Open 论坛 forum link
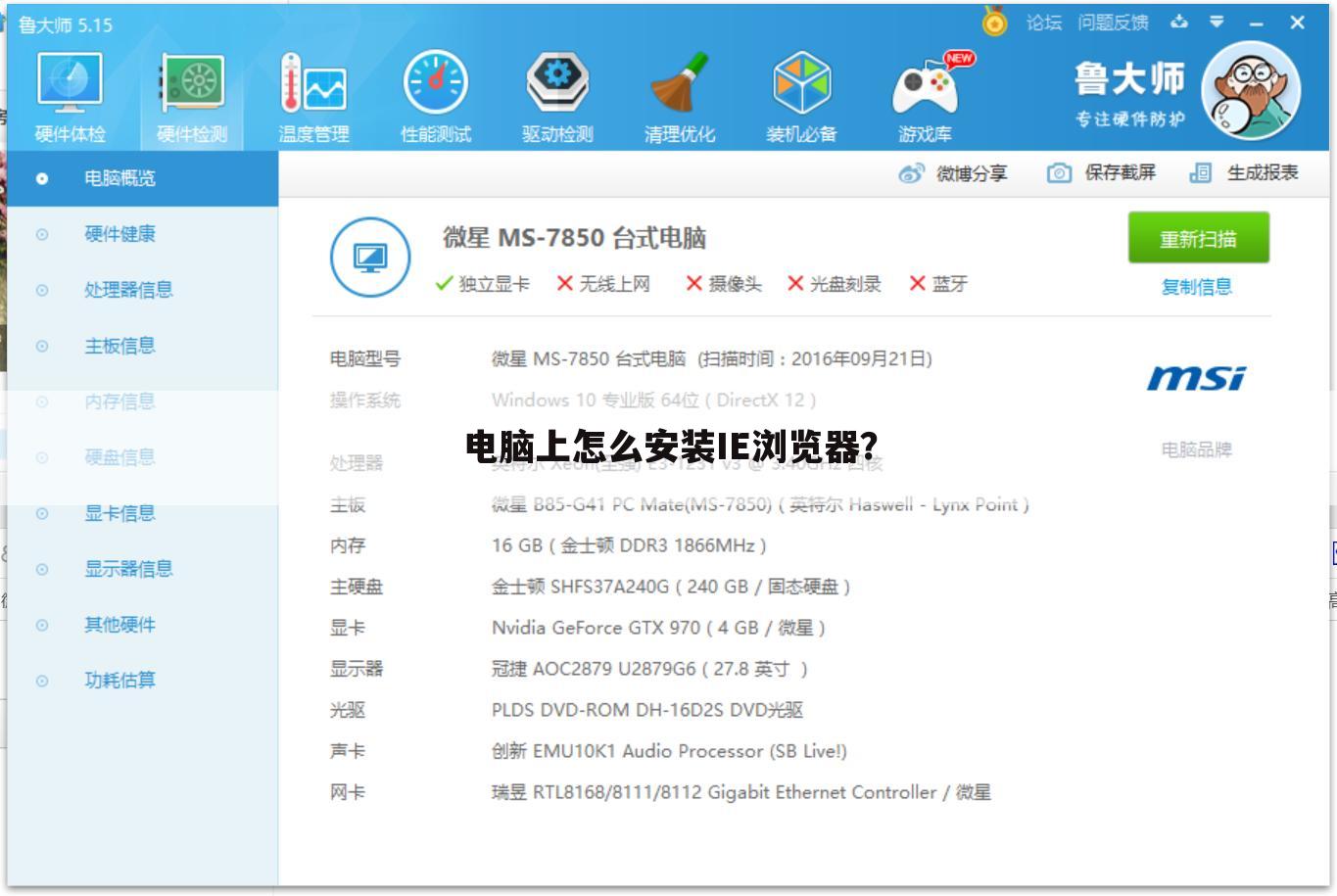1337x896 pixels. [x=1044, y=23]
